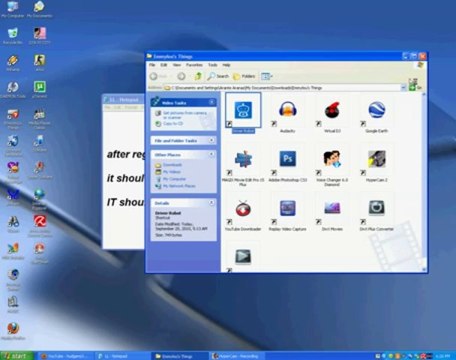Select the Google Earth shortcut icon
The width and height of the screenshot is (456, 360).
pyautogui.click(x=377, y=110)
